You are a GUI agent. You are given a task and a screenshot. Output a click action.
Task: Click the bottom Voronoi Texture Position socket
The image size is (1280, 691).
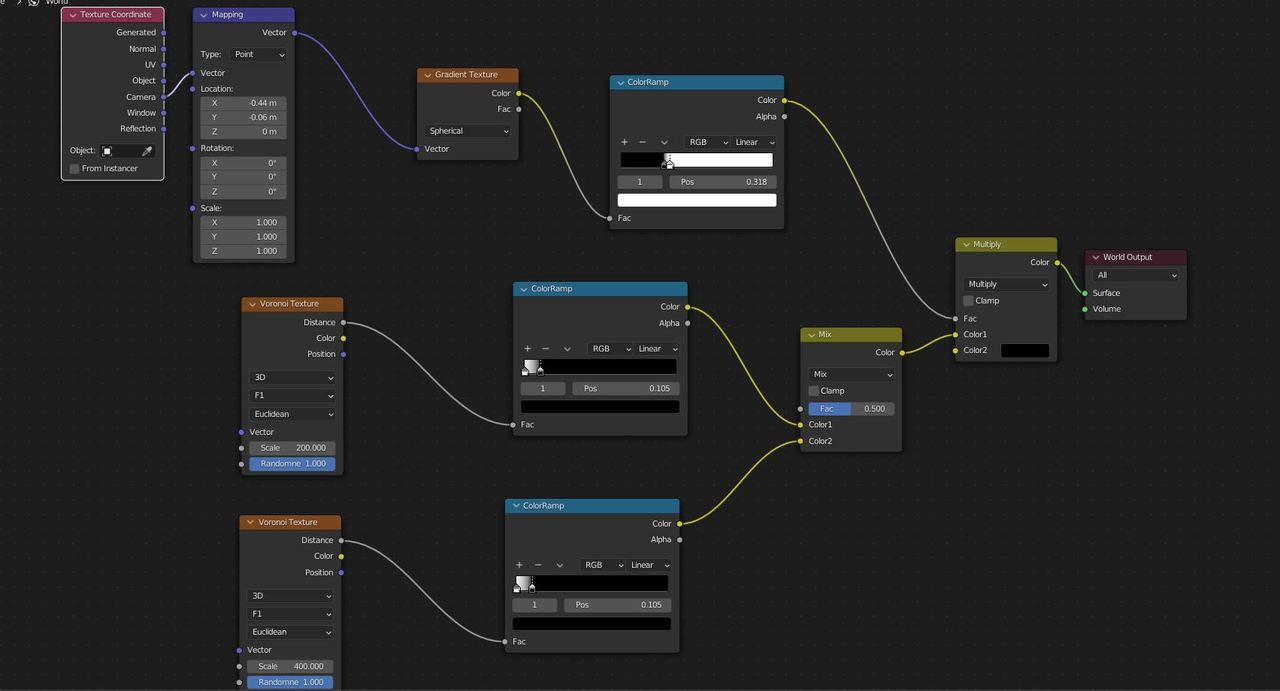(x=341, y=572)
